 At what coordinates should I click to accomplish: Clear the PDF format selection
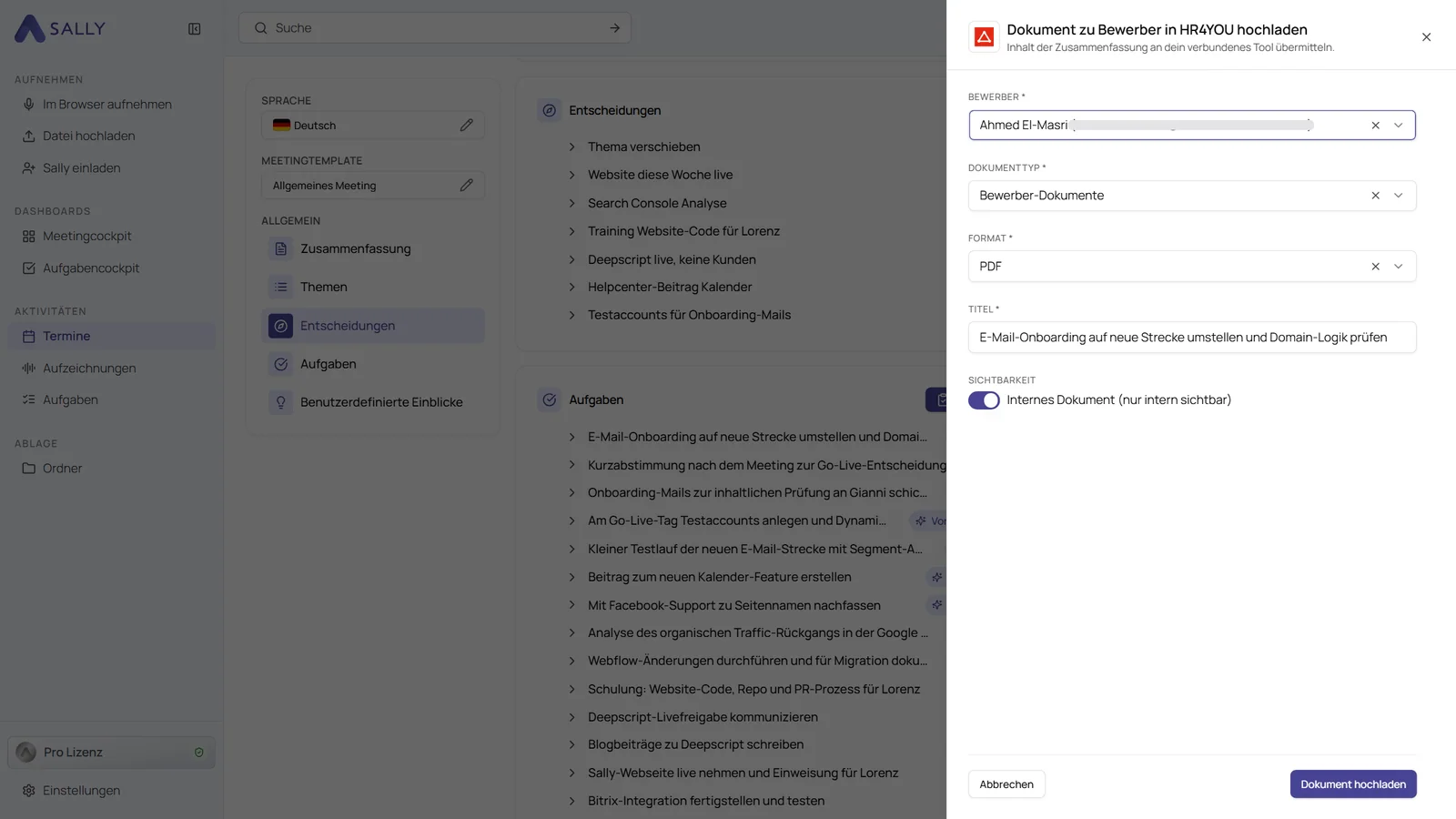coord(1375,267)
